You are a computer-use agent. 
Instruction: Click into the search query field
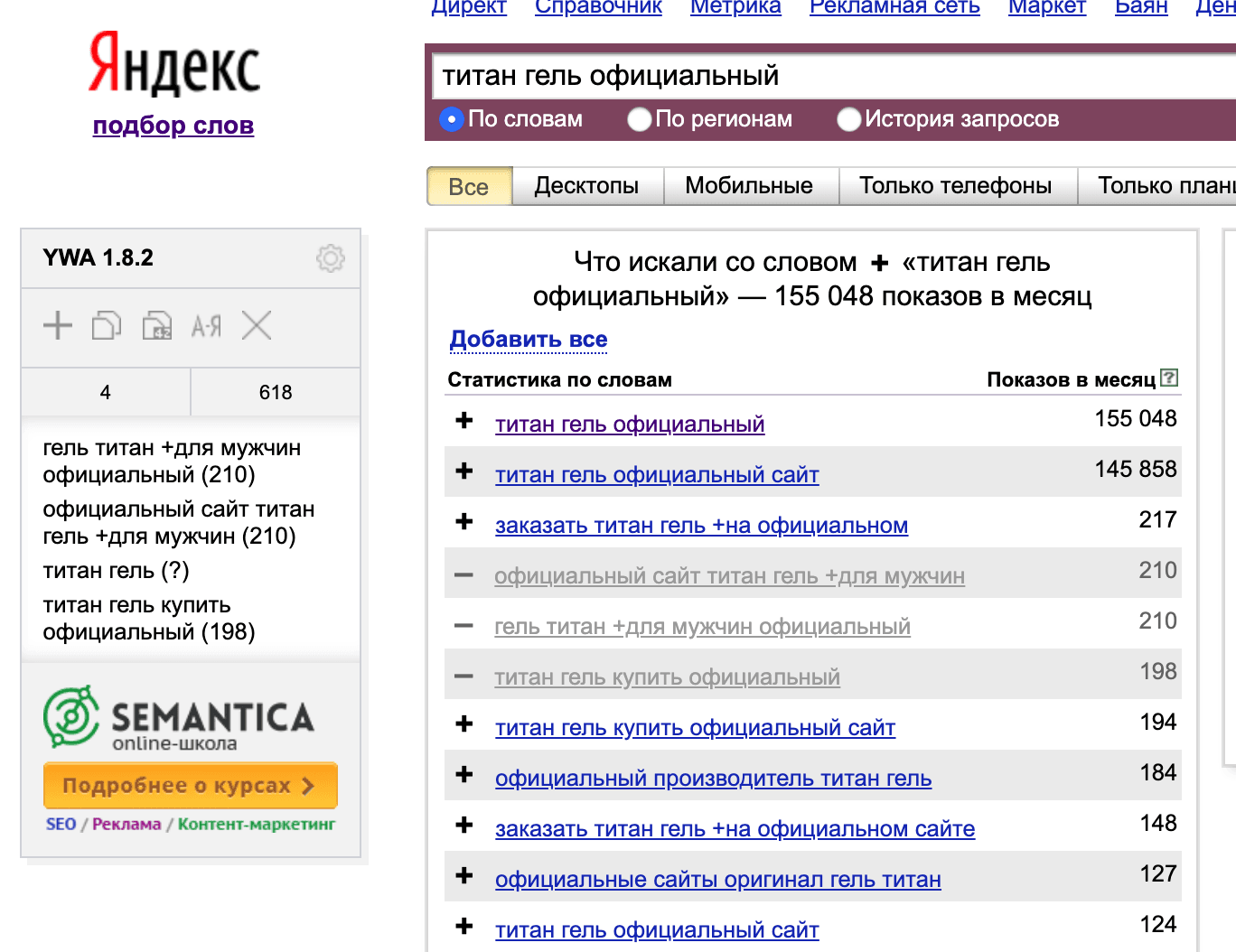coord(834,76)
